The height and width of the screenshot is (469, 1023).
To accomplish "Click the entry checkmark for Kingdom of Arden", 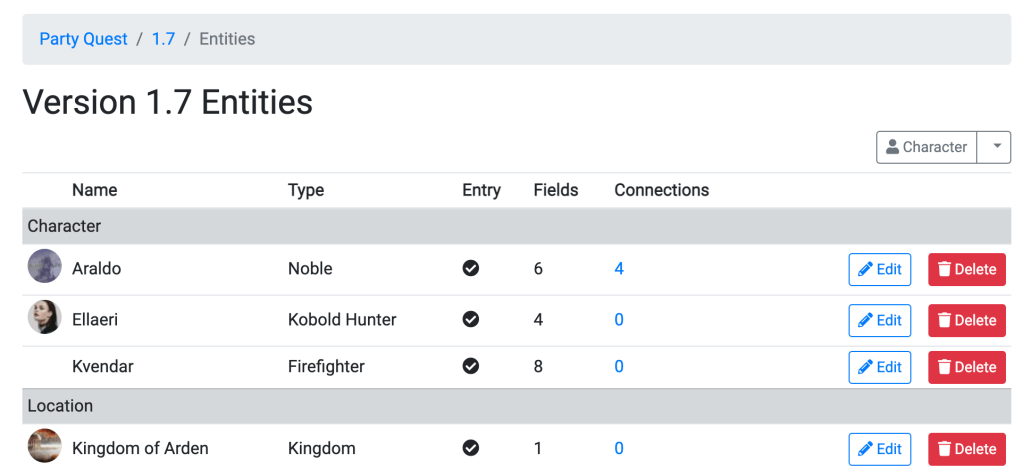I will (471, 448).
